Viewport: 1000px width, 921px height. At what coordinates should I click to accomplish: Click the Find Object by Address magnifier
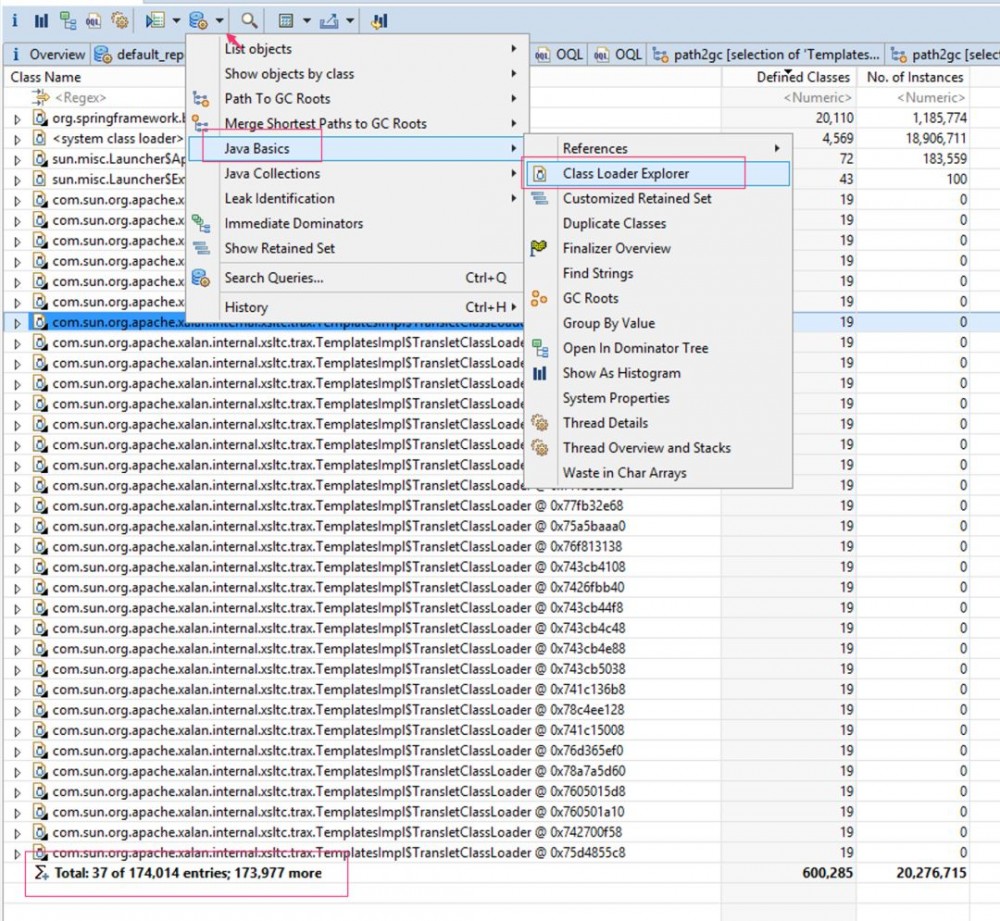click(x=249, y=20)
